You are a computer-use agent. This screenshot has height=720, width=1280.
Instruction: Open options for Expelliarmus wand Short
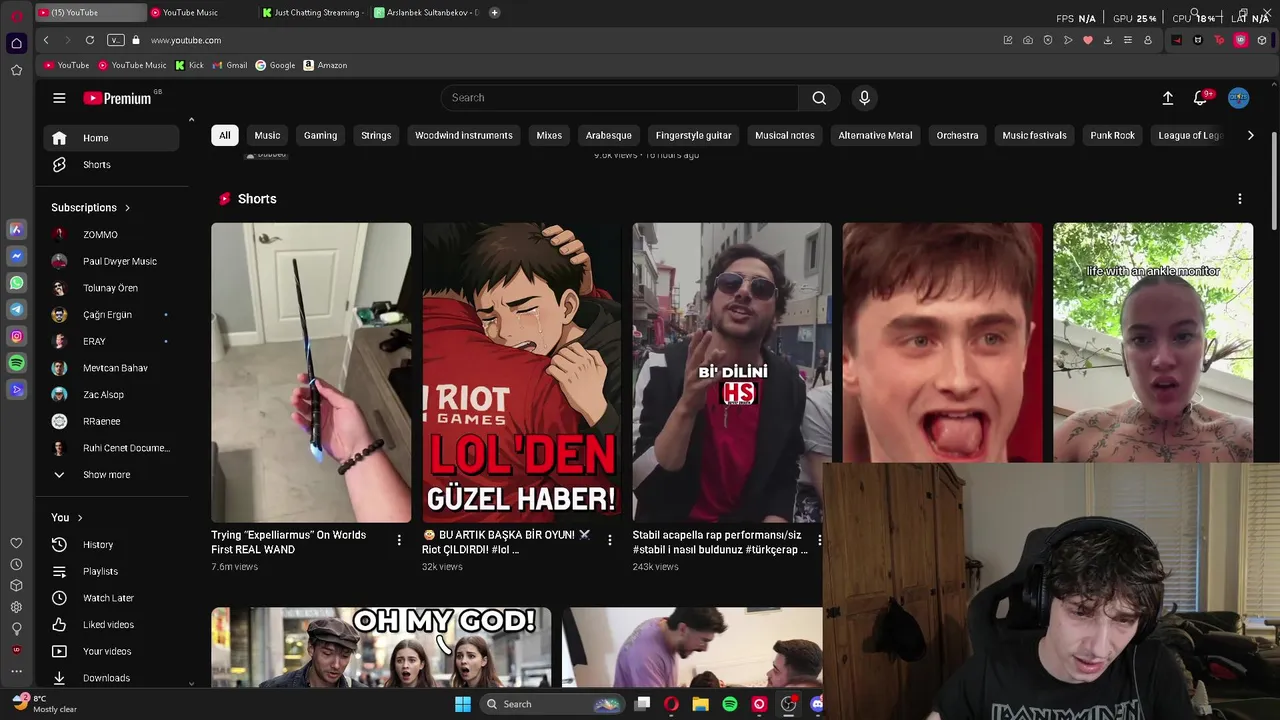point(399,540)
